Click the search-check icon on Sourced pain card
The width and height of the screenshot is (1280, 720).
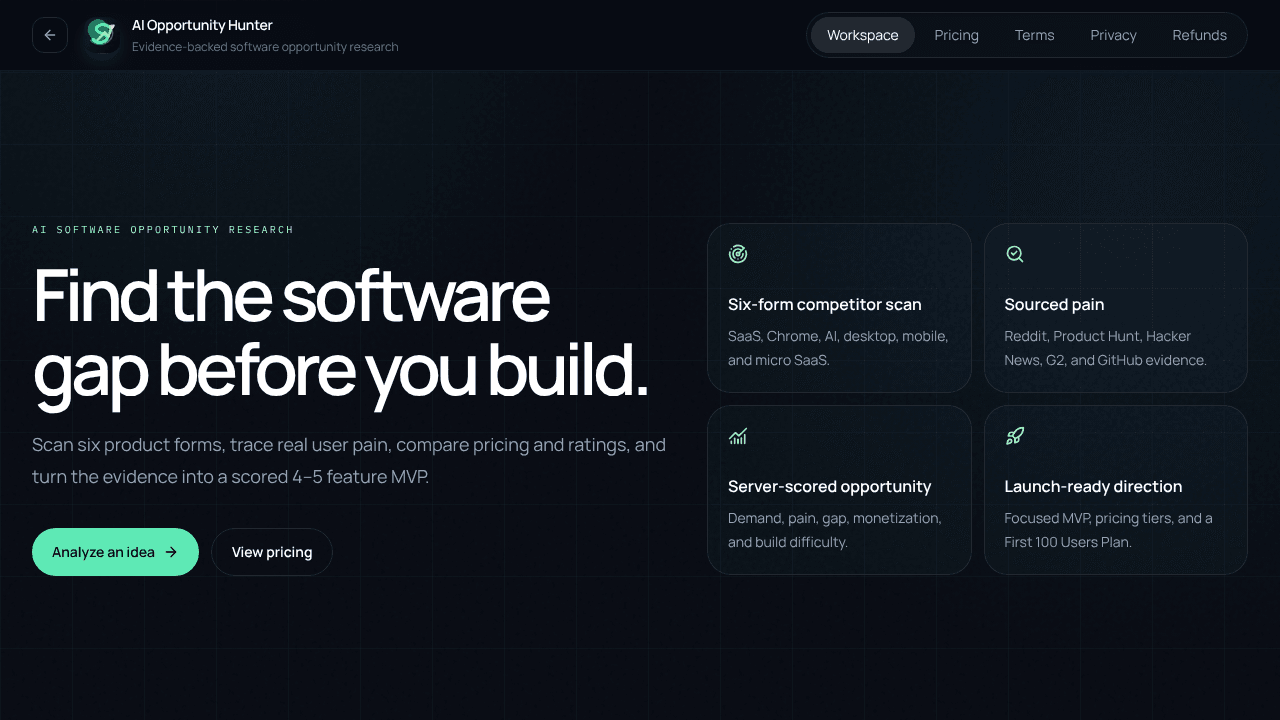[x=1014, y=254]
